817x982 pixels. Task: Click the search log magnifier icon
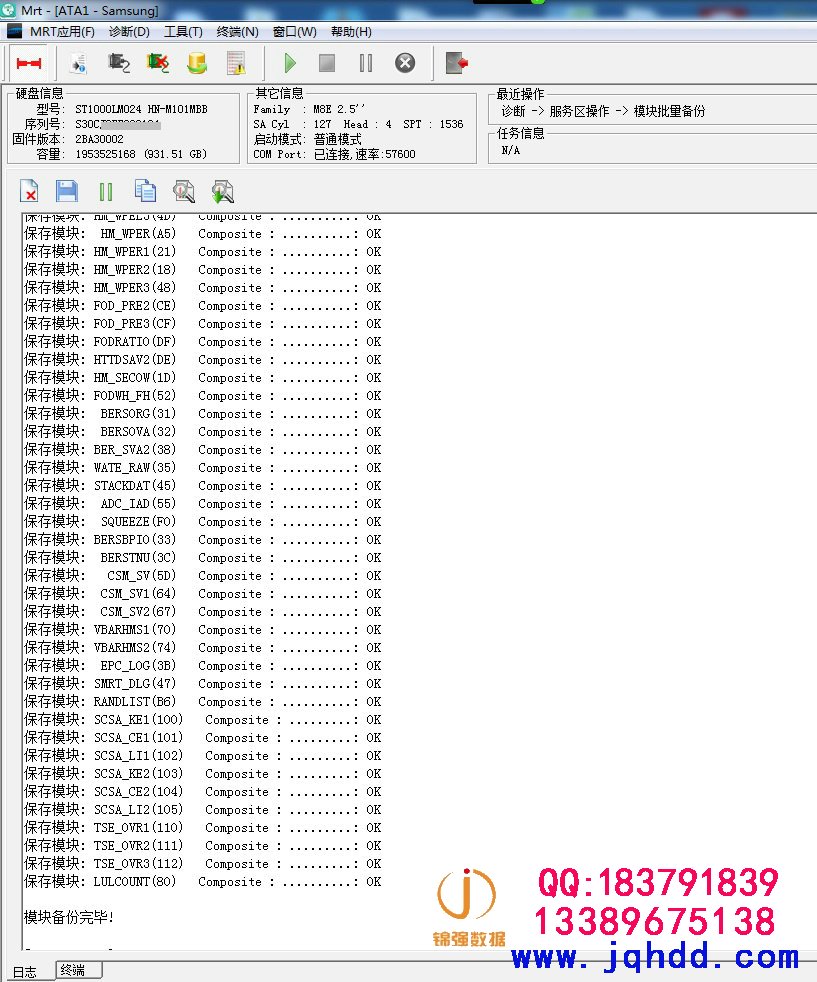coord(184,192)
